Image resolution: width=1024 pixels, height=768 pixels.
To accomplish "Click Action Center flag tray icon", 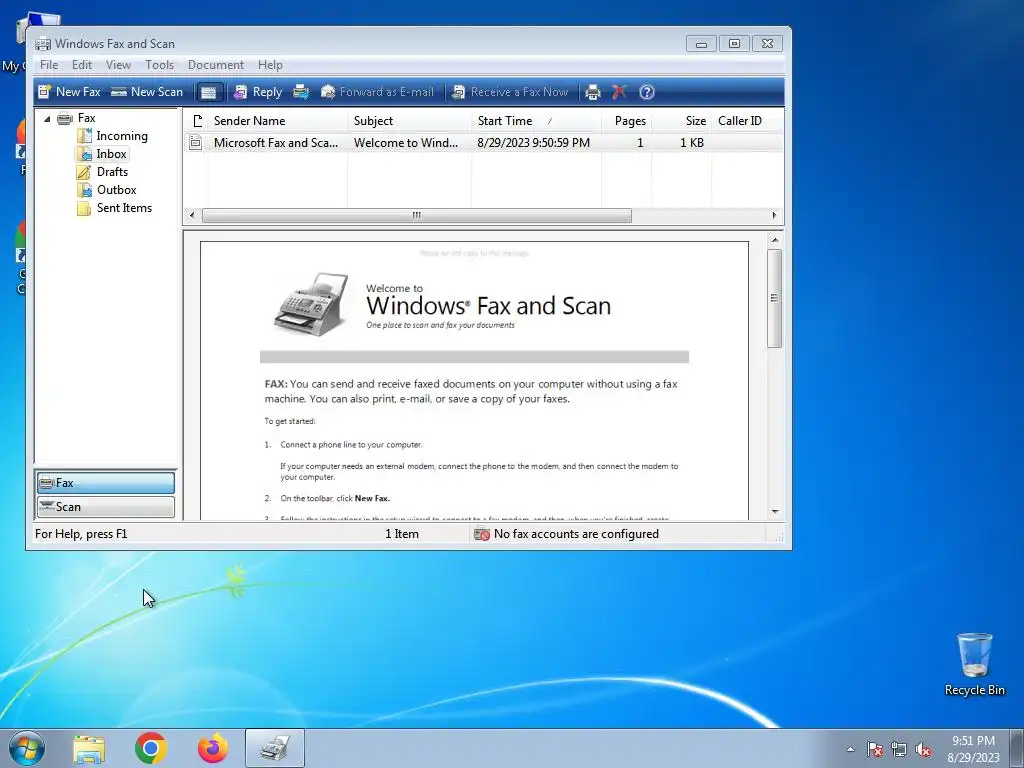I will tap(875, 749).
